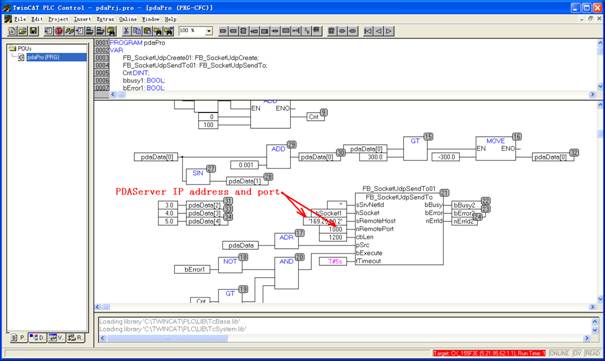Click the Open project toolbar icon
This screenshot has width=605, height=361.
click(x=23, y=31)
